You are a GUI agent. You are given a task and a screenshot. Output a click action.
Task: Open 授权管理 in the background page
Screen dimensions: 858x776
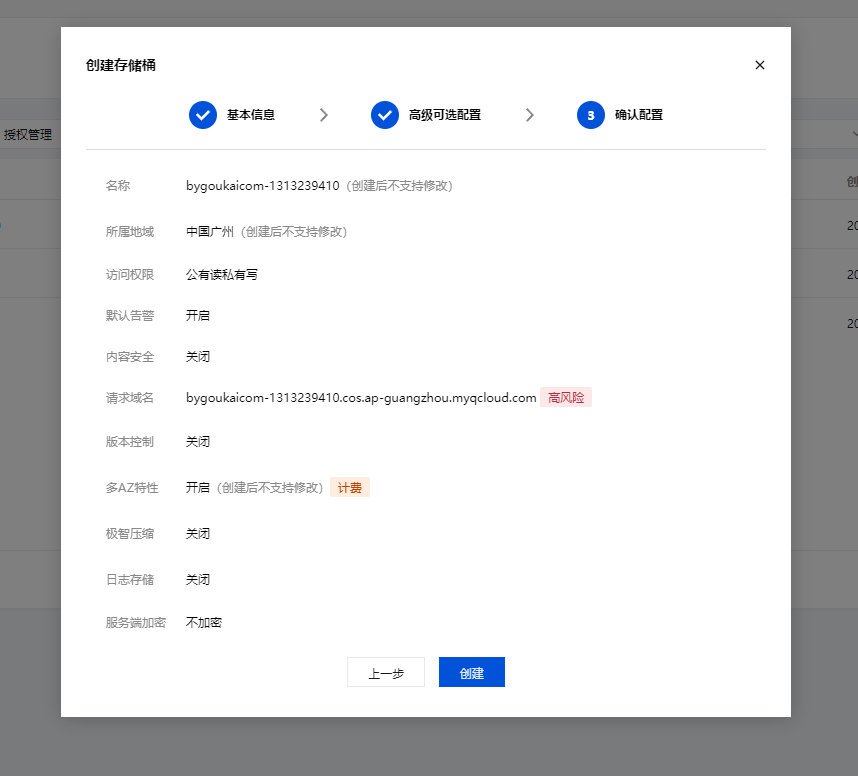click(27, 135)
